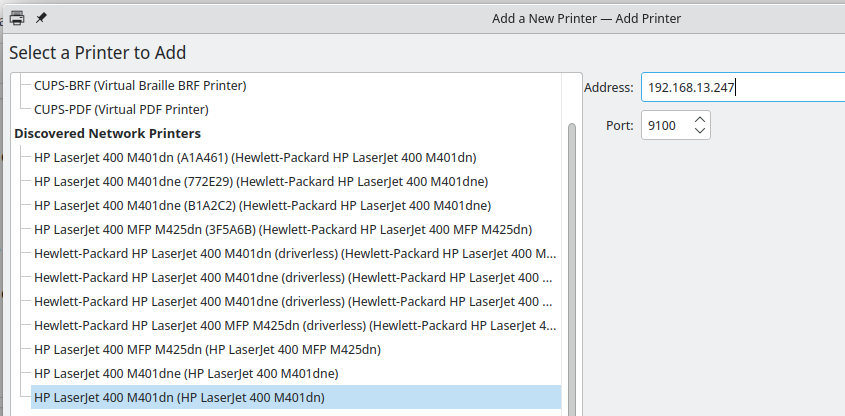The height and width of the screenshot is (416, 845).
Task: Select the MFP M425dn entry without ID or driverless
Action: click(x=207, y=349)
